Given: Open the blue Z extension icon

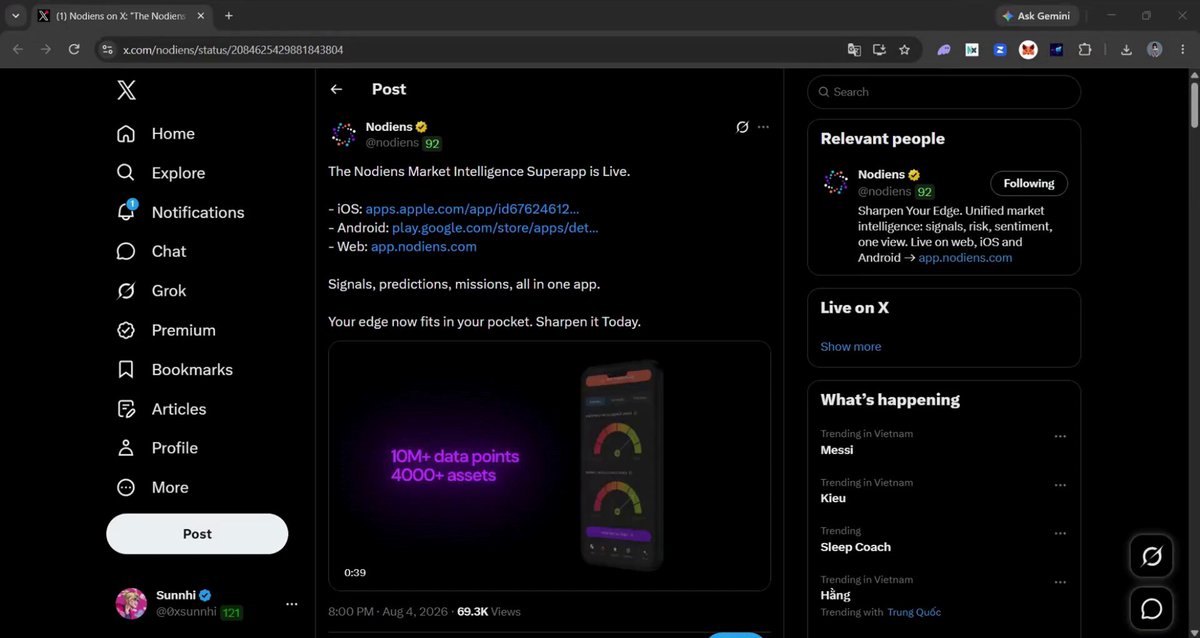Looking at the screenshot, I should click(1000, 49).
